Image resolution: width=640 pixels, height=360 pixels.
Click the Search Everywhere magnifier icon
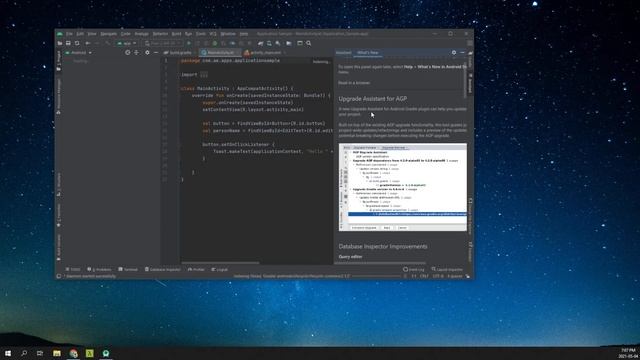(309, 43)
